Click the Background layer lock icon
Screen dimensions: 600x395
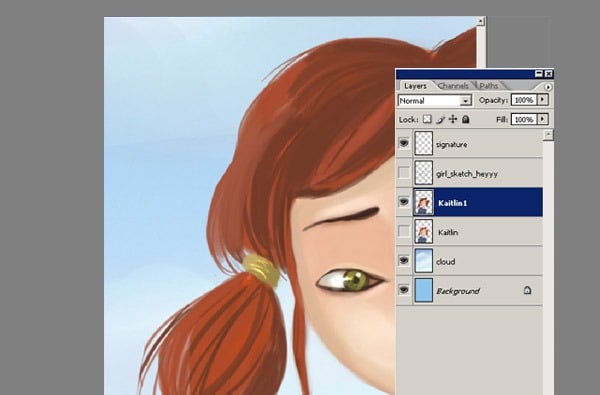(527, 291)
